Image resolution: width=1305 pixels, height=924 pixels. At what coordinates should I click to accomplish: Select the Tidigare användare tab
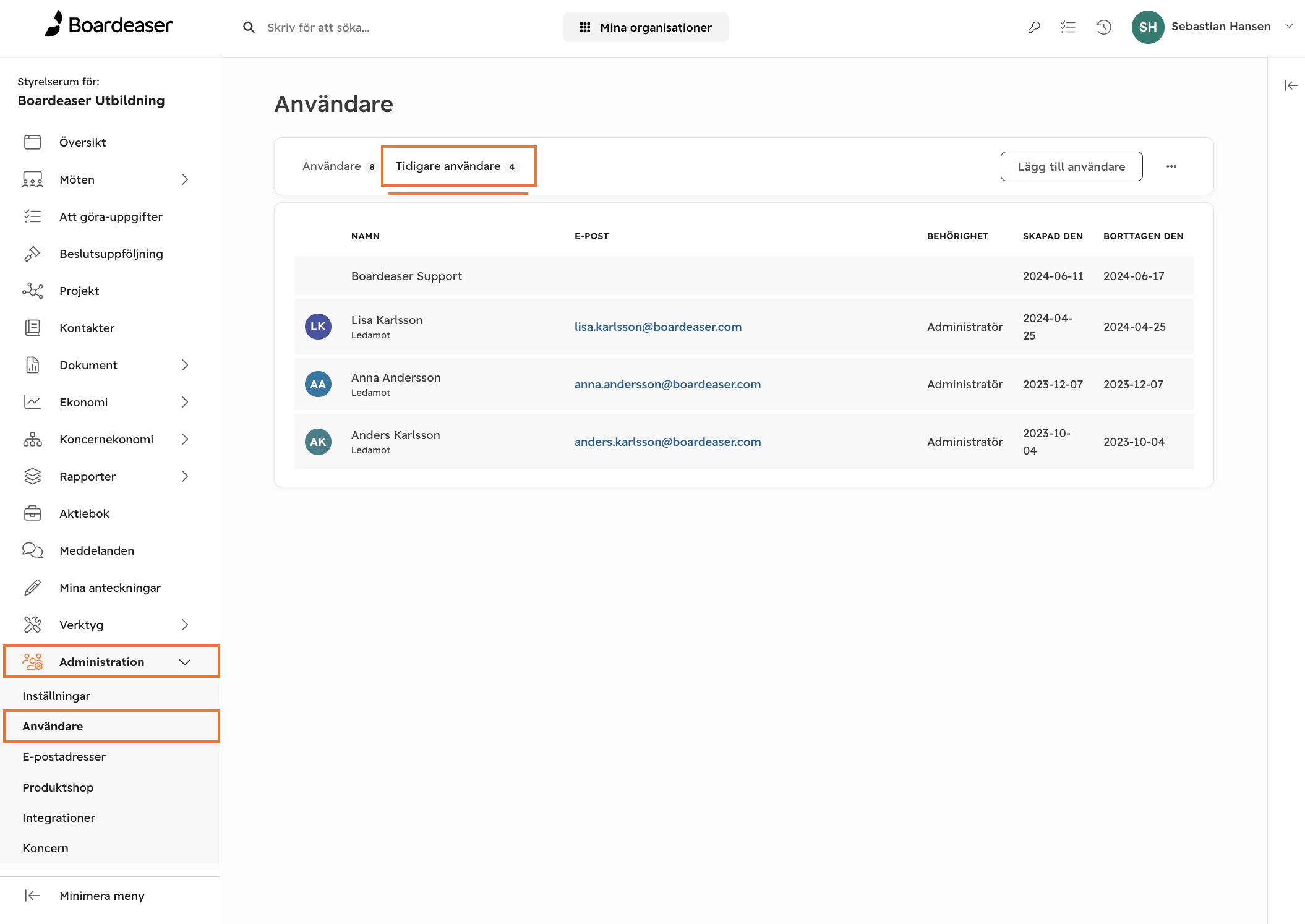(x=458, y=166)
